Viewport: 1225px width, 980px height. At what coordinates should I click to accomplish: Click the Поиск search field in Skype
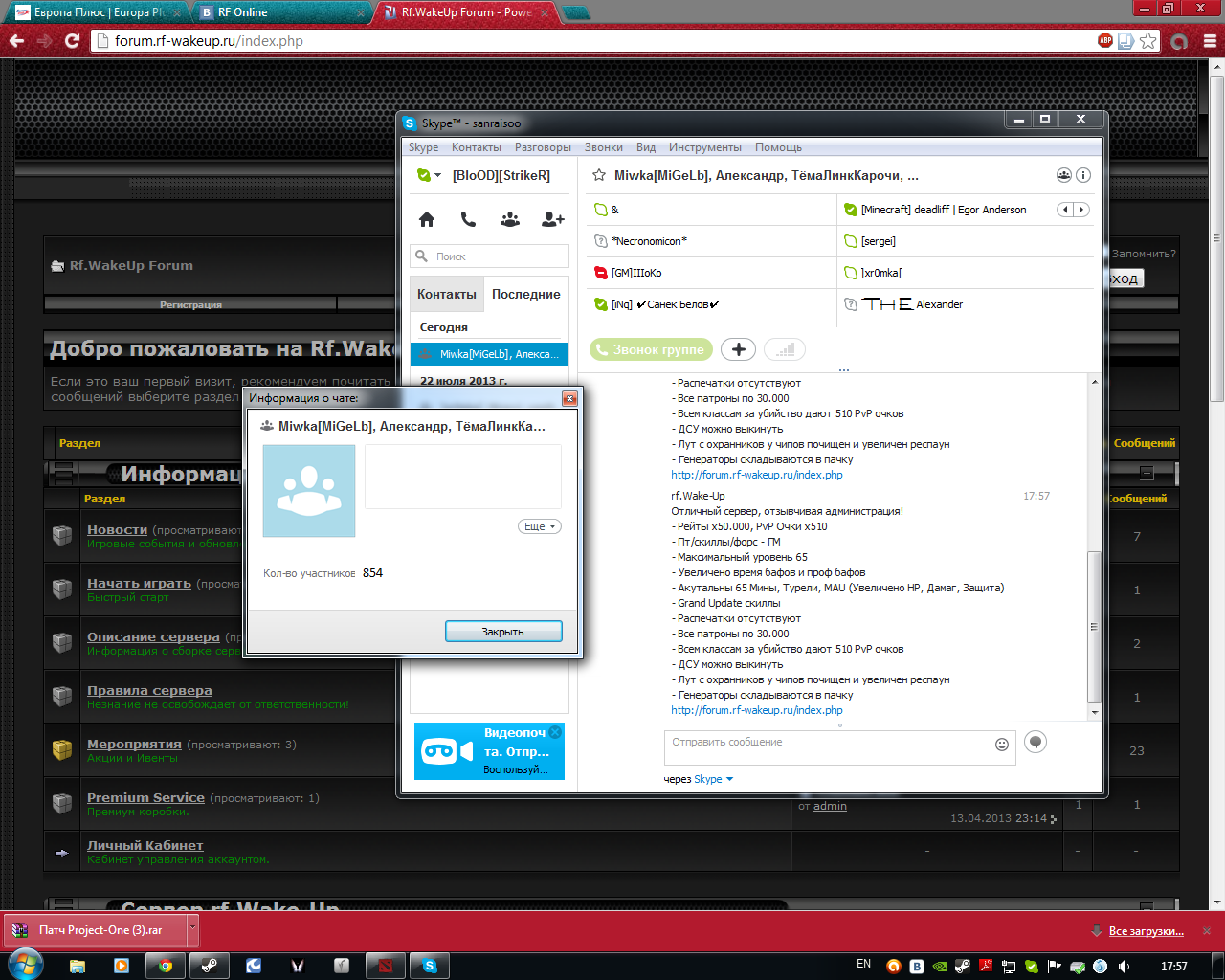[x=489, y=256]
